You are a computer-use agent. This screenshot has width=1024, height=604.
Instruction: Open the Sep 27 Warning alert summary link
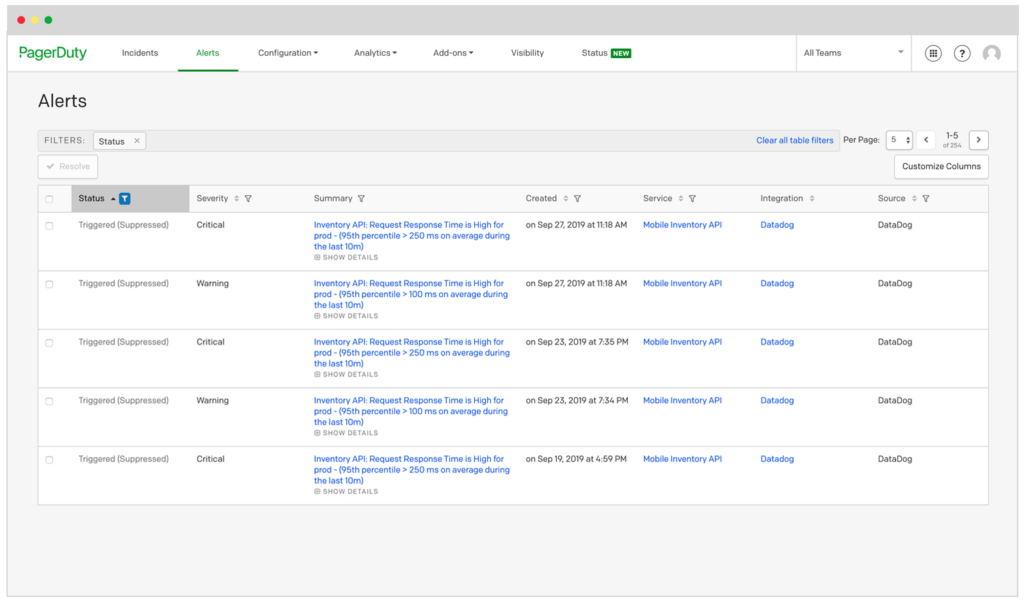click(x=411, y=294)
